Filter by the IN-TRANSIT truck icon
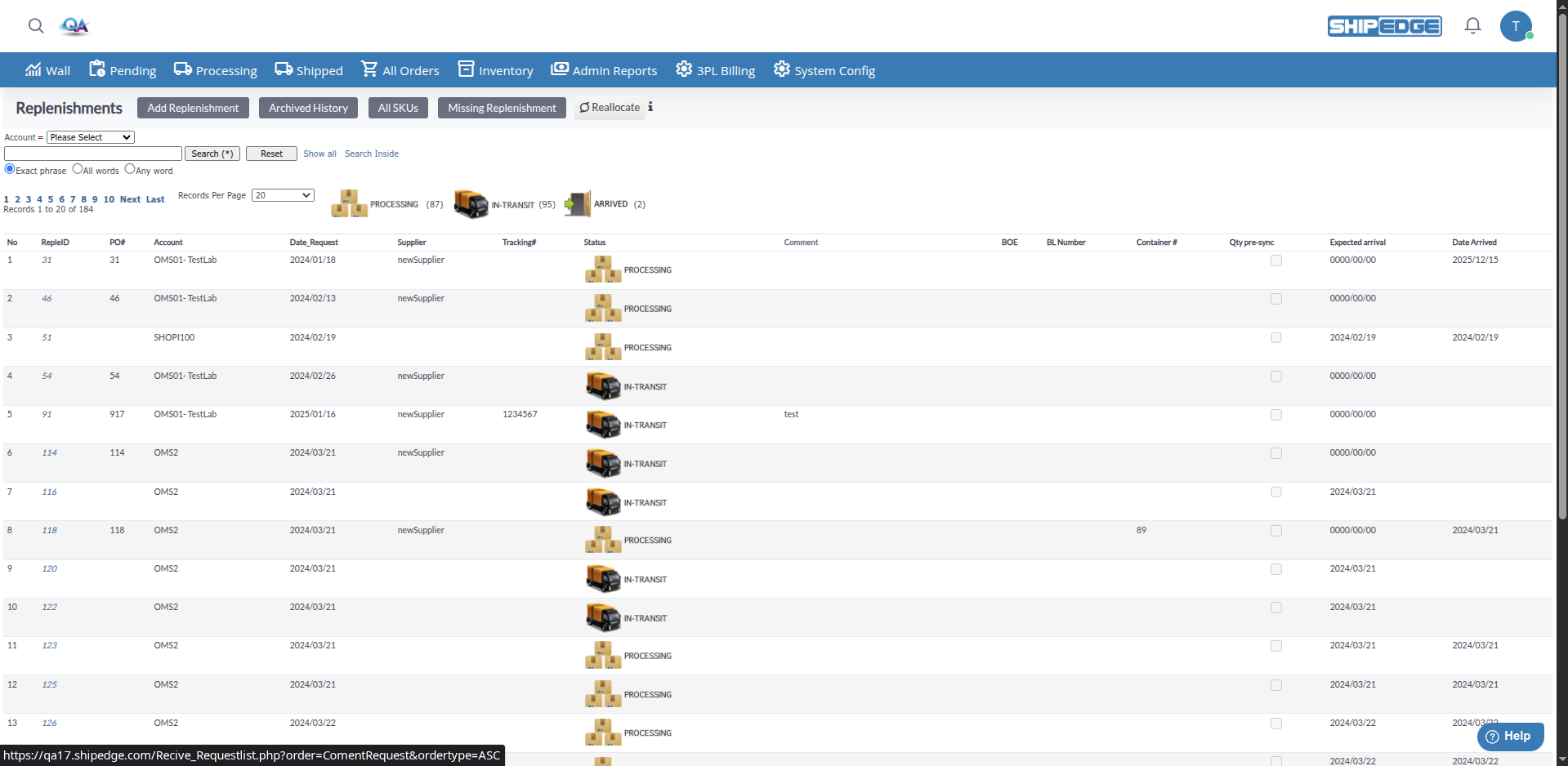The image size is (1568, 766). [471, 203]
